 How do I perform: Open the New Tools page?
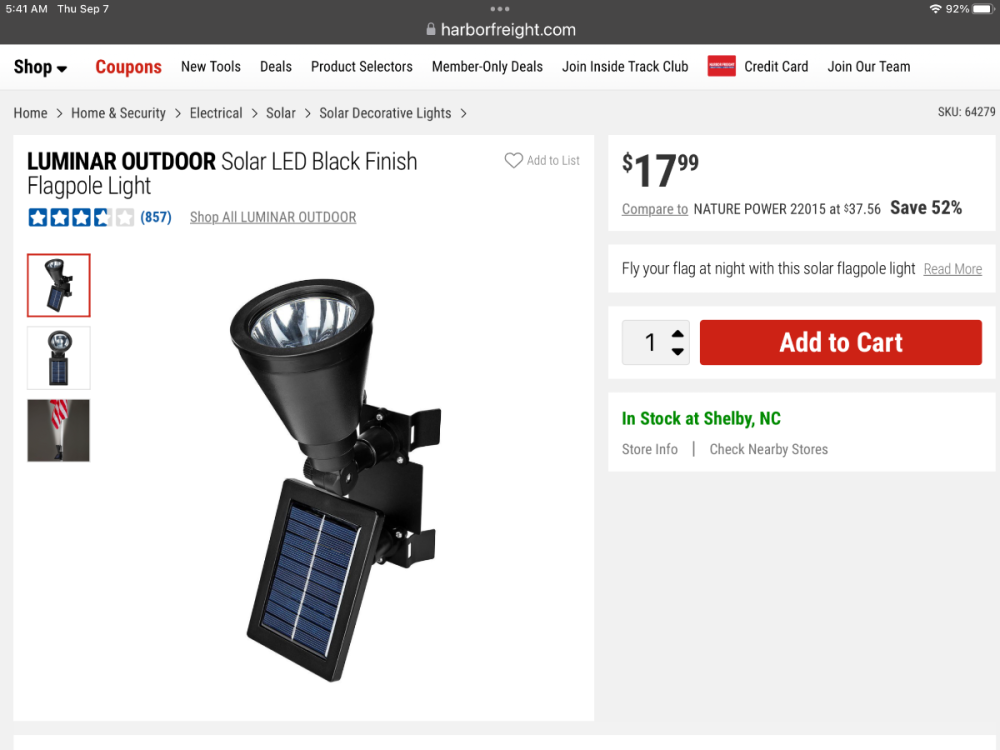210,67
